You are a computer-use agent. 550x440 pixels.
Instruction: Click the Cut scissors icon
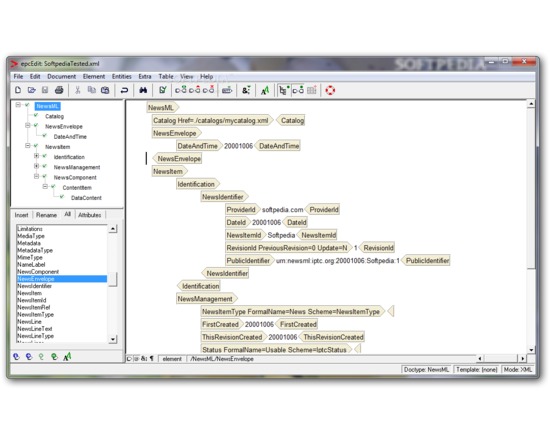pos(78,90)
